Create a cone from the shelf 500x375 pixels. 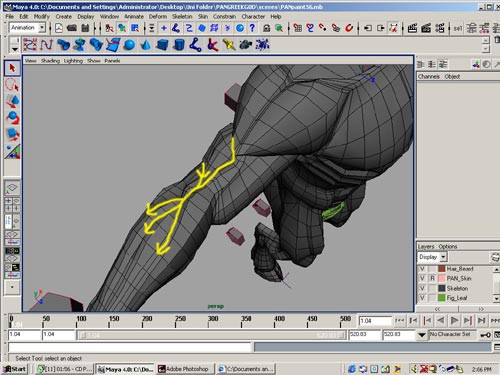[x=146, y=45]
